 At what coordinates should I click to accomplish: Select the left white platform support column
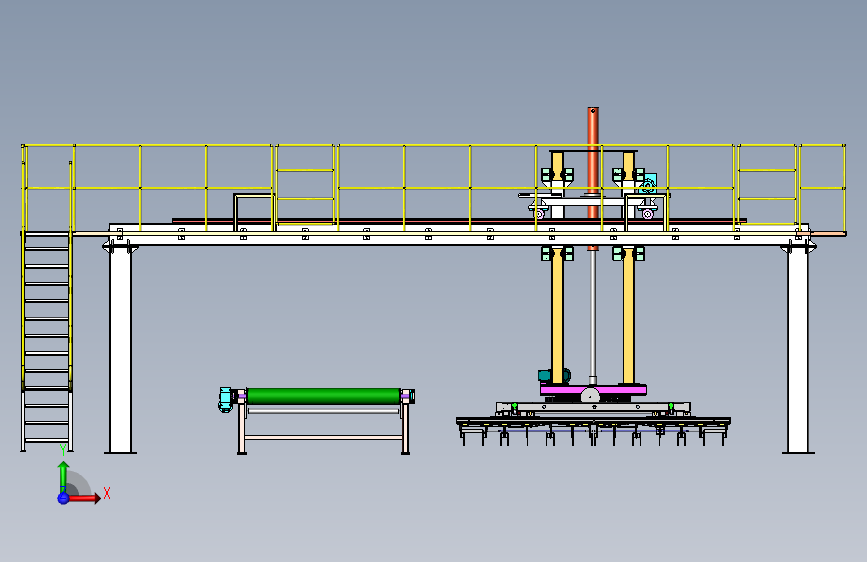click(x=121, y=350)
